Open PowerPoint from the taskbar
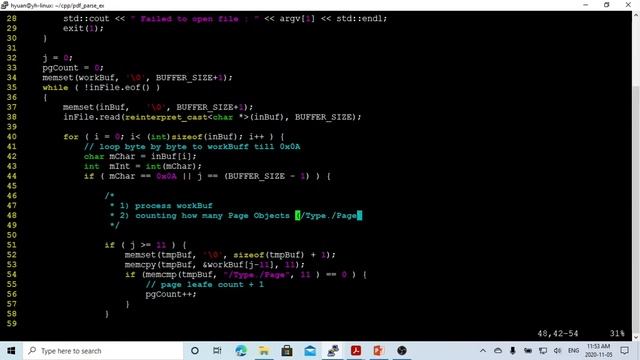Viewport: 640px width, 360px height. (379, 351)
